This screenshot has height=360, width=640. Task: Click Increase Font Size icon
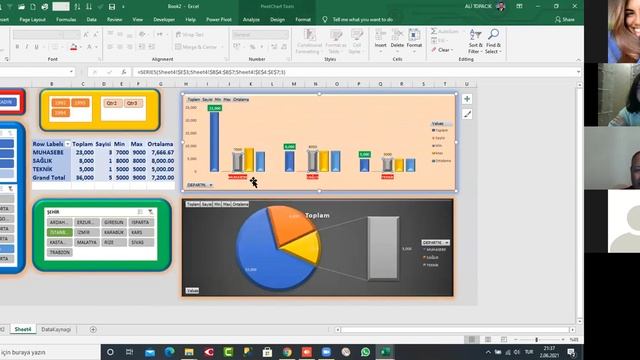click(x=86, y=35)
